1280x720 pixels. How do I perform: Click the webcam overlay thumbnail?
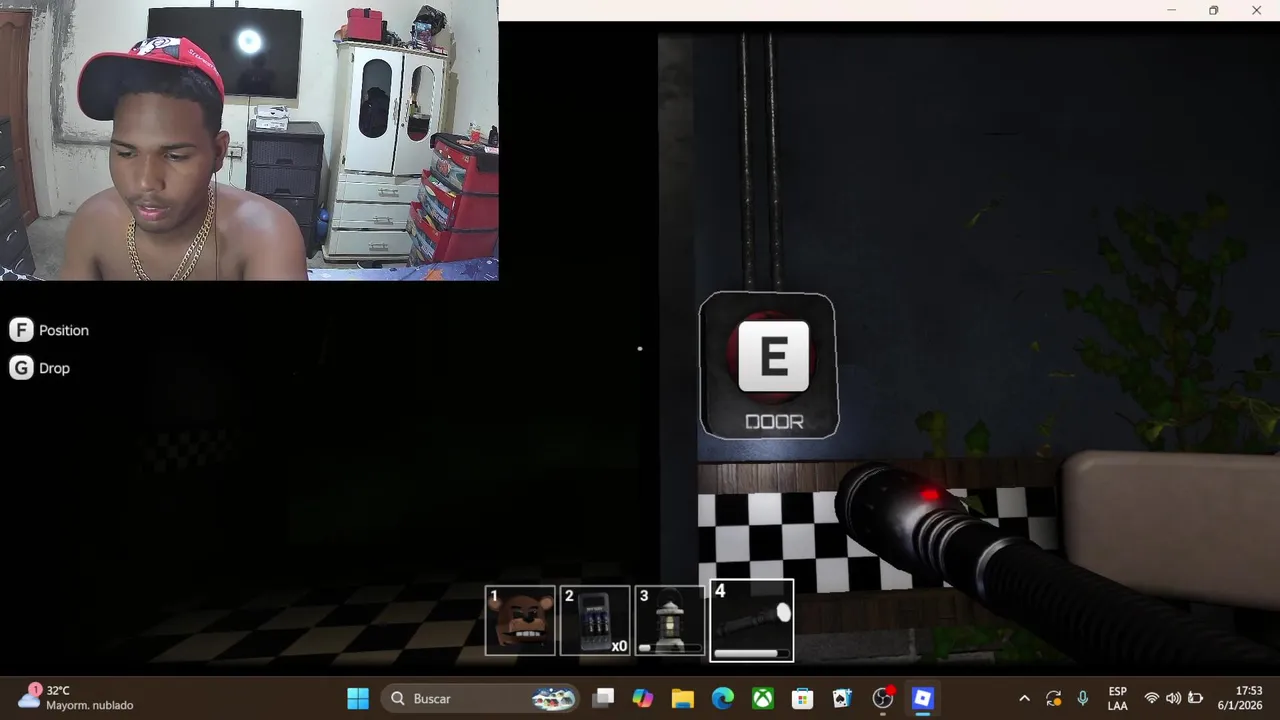249,140
